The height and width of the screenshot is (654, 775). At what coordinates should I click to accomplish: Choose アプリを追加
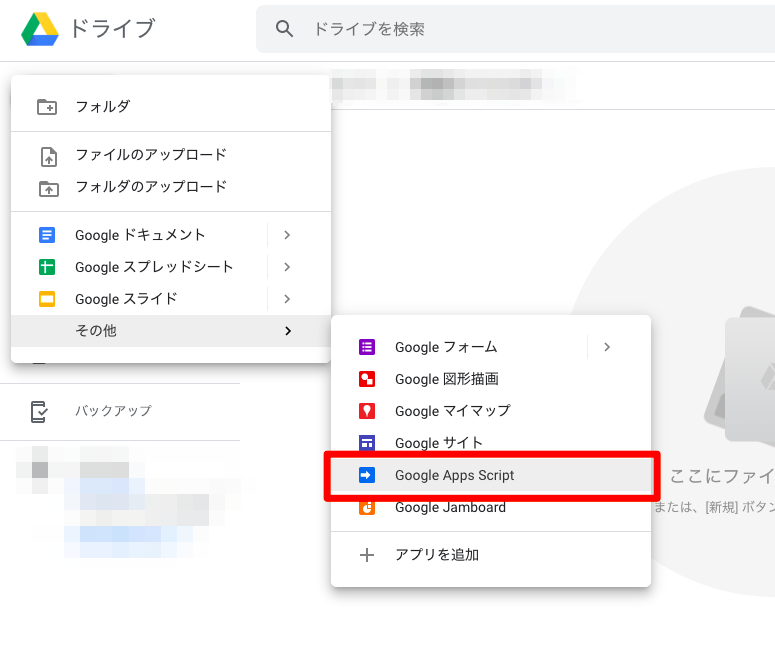(491, 555)
